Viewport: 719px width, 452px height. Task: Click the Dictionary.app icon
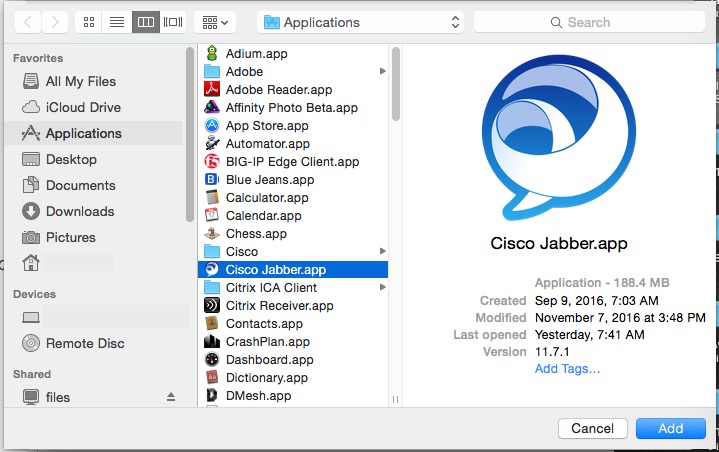tap(211, 377)
